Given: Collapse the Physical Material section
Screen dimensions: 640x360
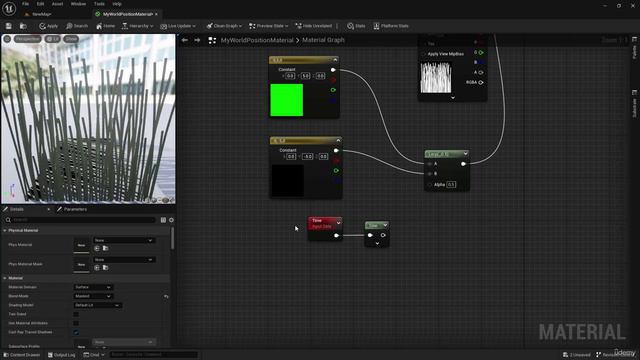Looking at the screenshot, I should click(5, 231).
